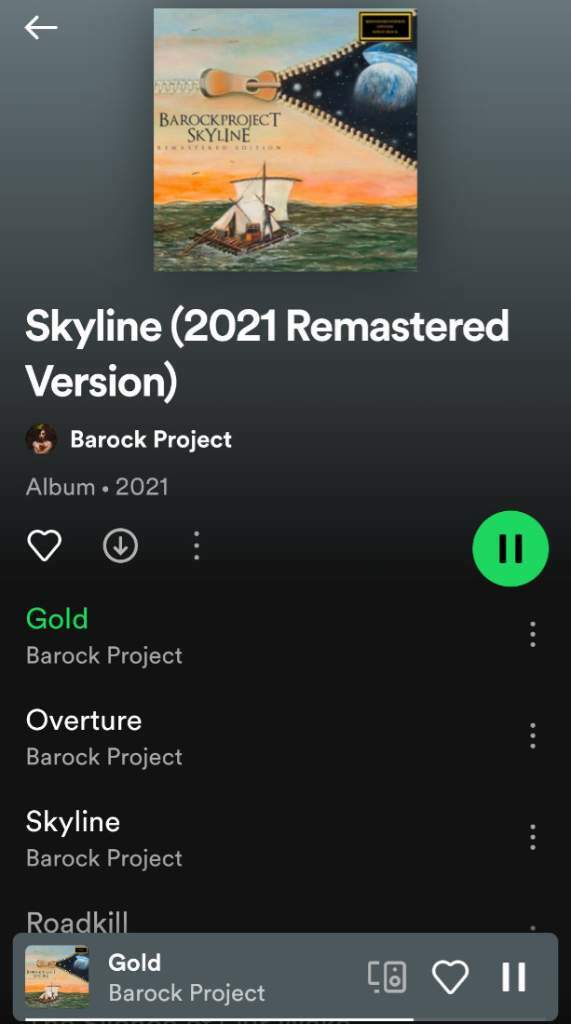Screen dimensions: 571x1024
Task: Pause playback with the green button
Action: (510, 548)
